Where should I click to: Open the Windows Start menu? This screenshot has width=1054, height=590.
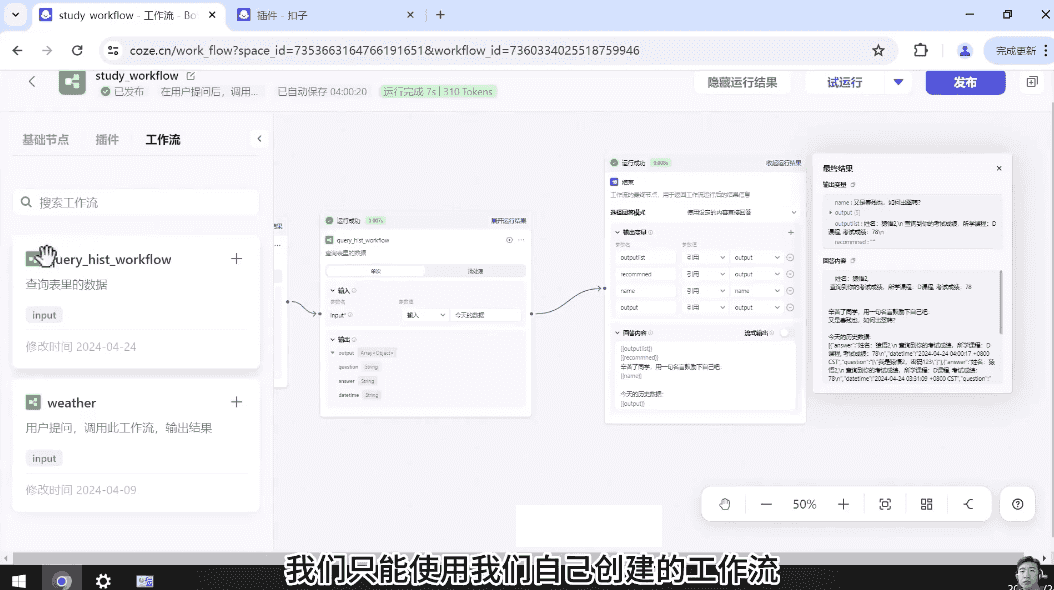click(x=19, y=580)
